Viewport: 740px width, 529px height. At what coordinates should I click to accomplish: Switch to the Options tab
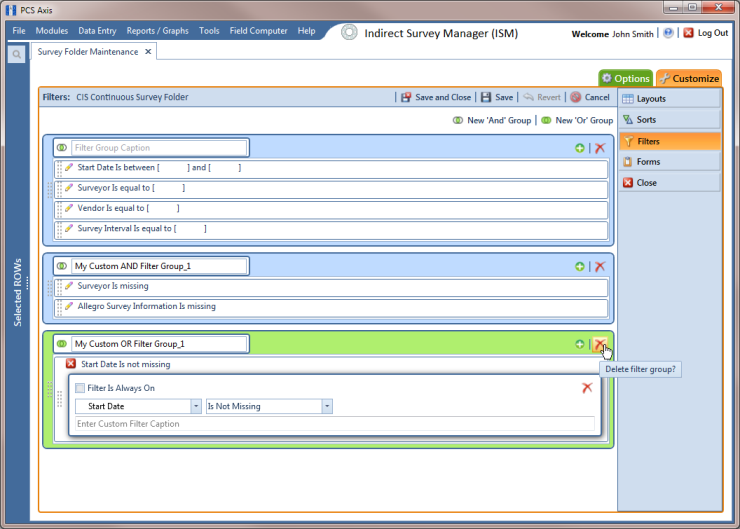(x=626, y=78)
